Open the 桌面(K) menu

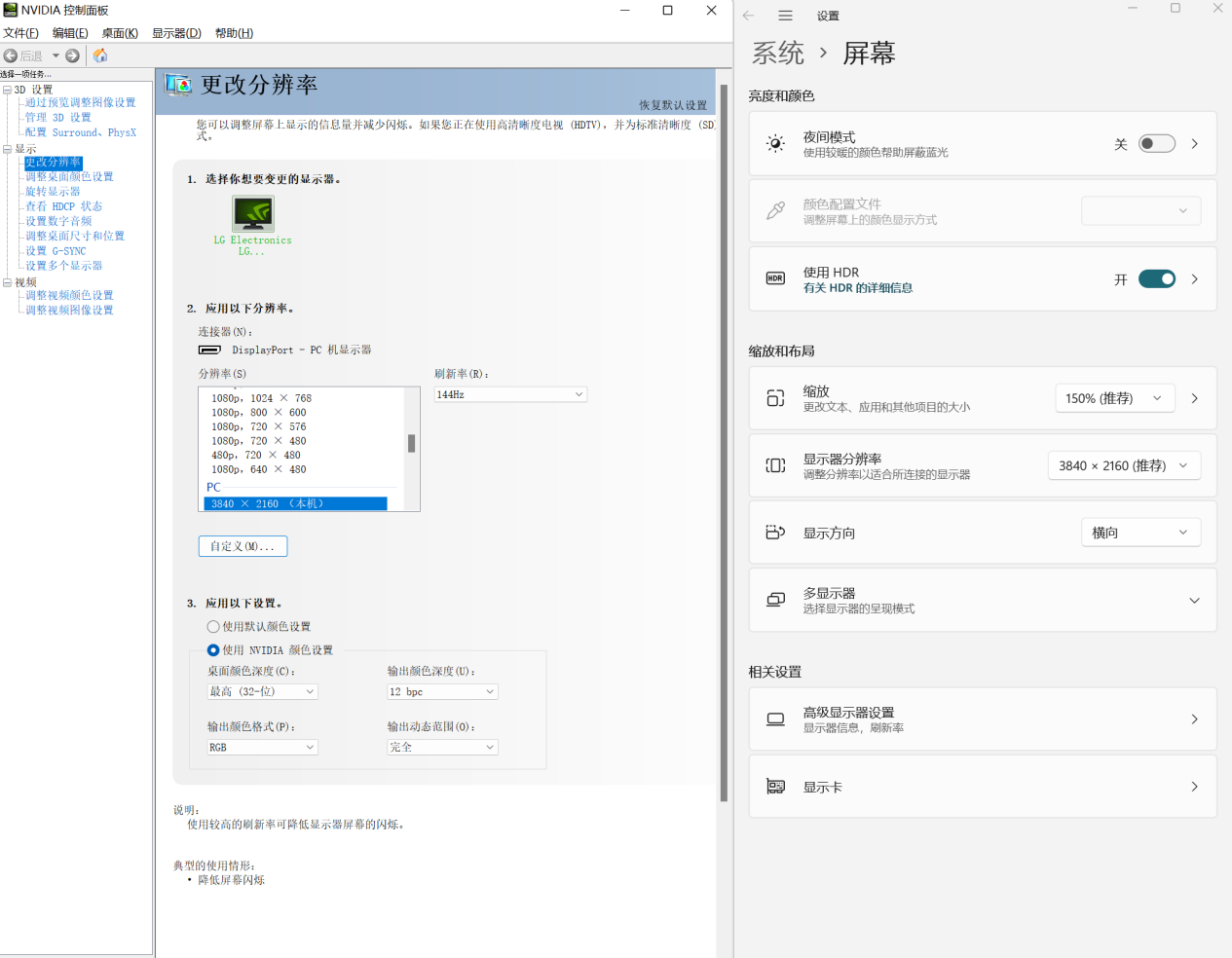120,33
